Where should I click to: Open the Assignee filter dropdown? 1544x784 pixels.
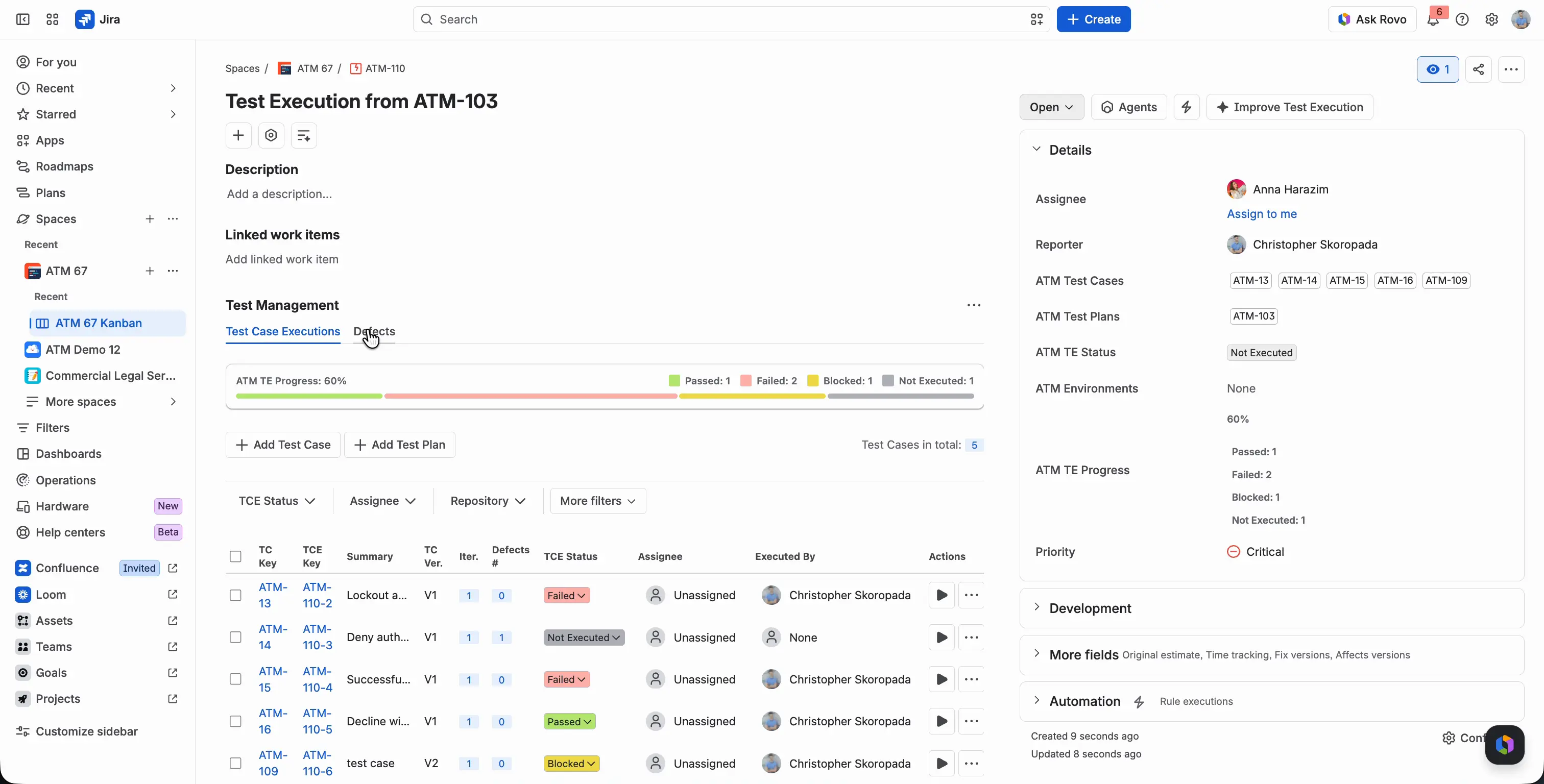[382, 501]
